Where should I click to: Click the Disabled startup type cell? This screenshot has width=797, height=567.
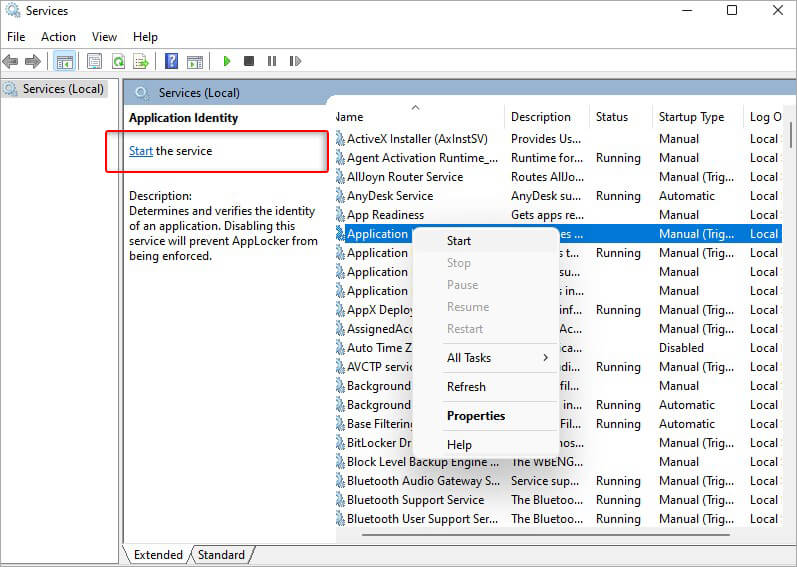tap(681, 348)
